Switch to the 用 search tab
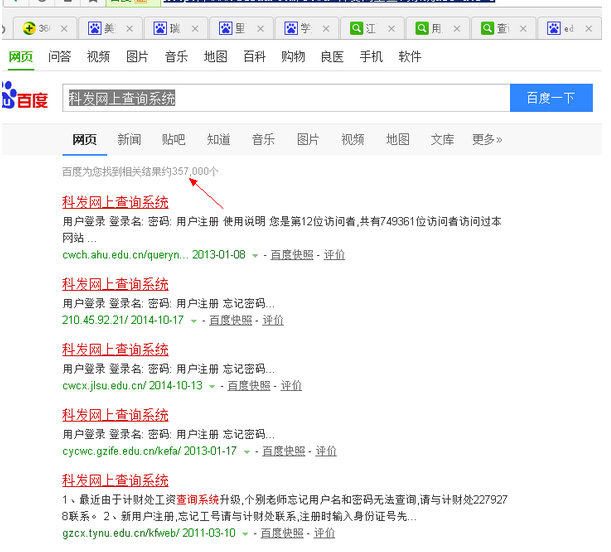This screenshot has height=552, width=611. [438, 28]
